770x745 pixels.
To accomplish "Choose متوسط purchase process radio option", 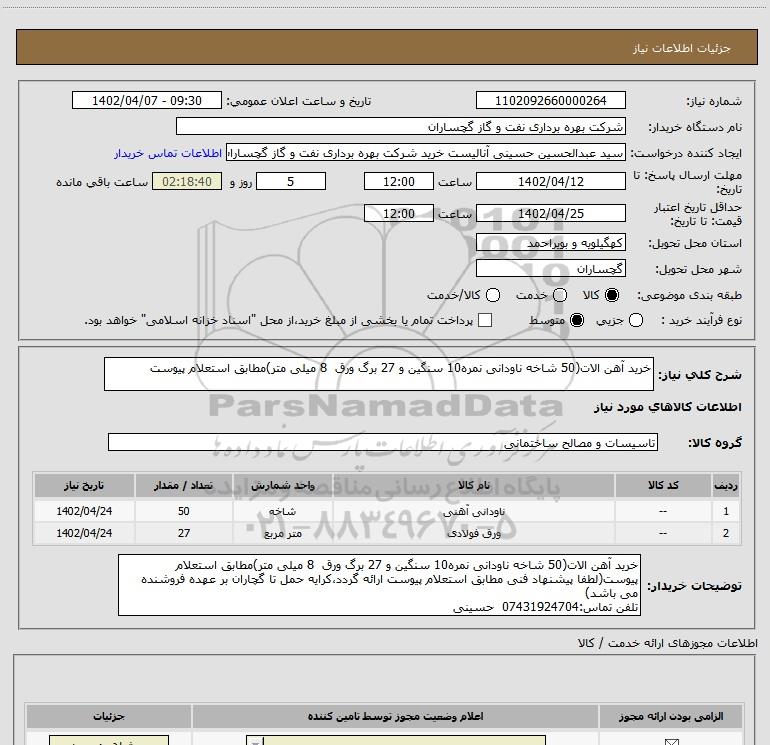I will point(577,320).
